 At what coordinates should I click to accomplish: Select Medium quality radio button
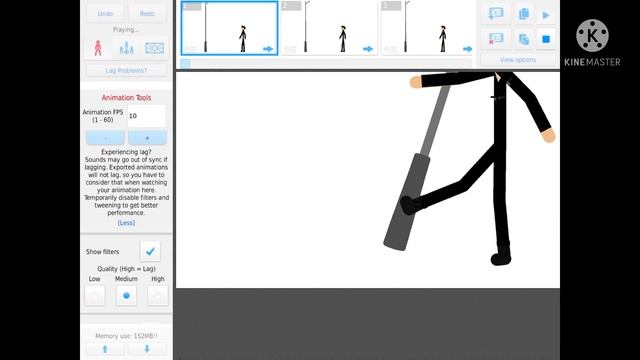click(126, 296)
